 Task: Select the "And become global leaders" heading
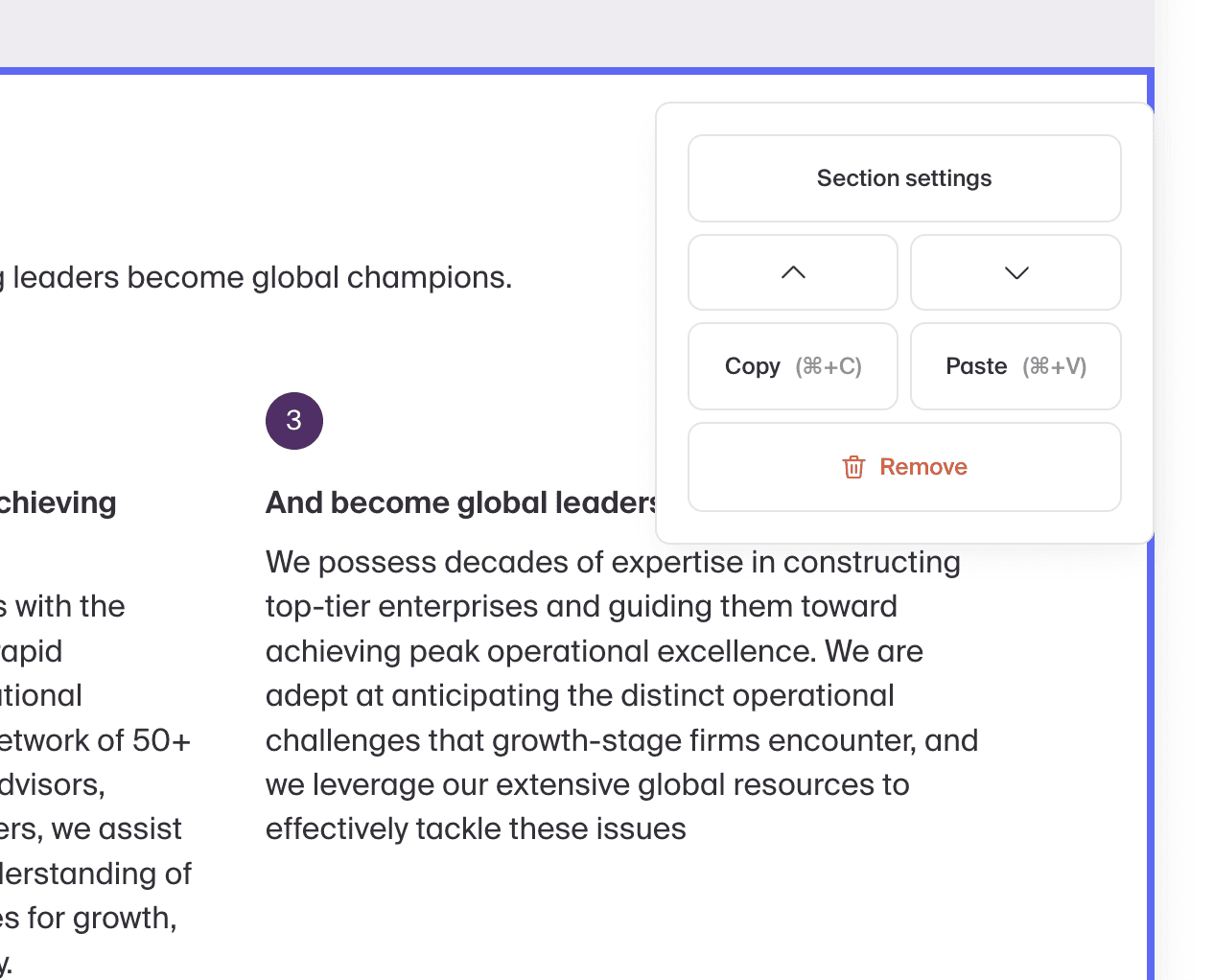[x=460, y=502]
